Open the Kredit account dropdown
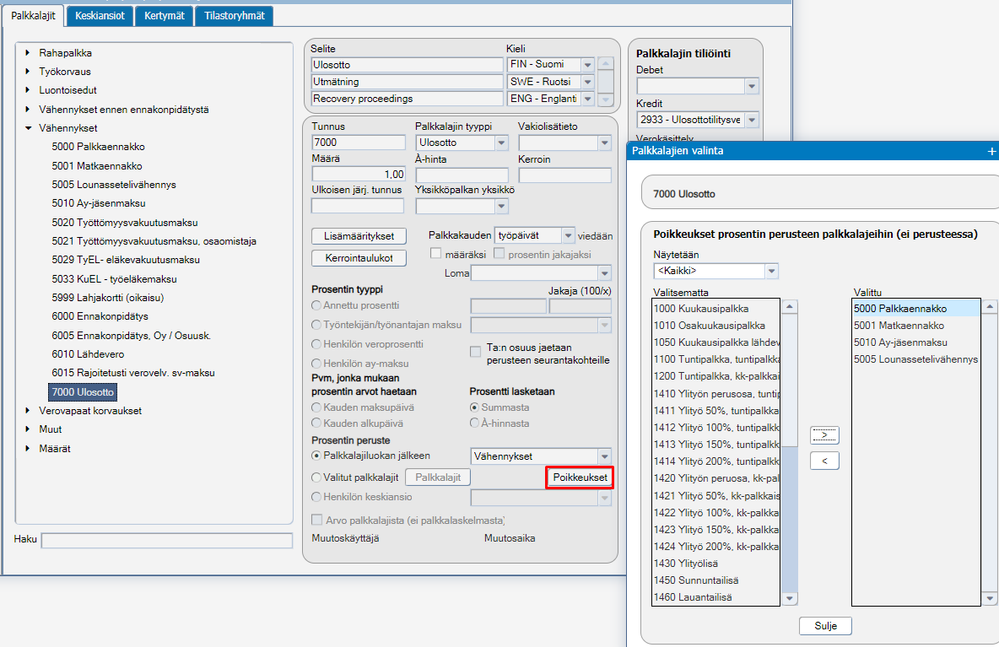The width and height of the screenshot is (999, 647). [x=752, y=120]
